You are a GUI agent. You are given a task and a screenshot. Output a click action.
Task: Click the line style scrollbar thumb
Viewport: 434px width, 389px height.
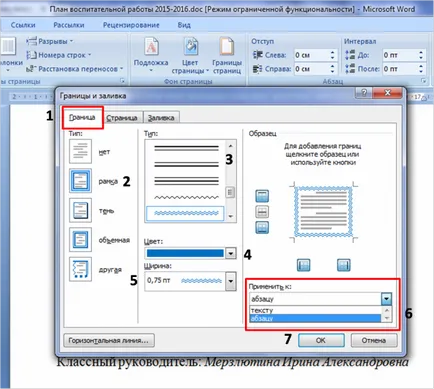[230, 192]
